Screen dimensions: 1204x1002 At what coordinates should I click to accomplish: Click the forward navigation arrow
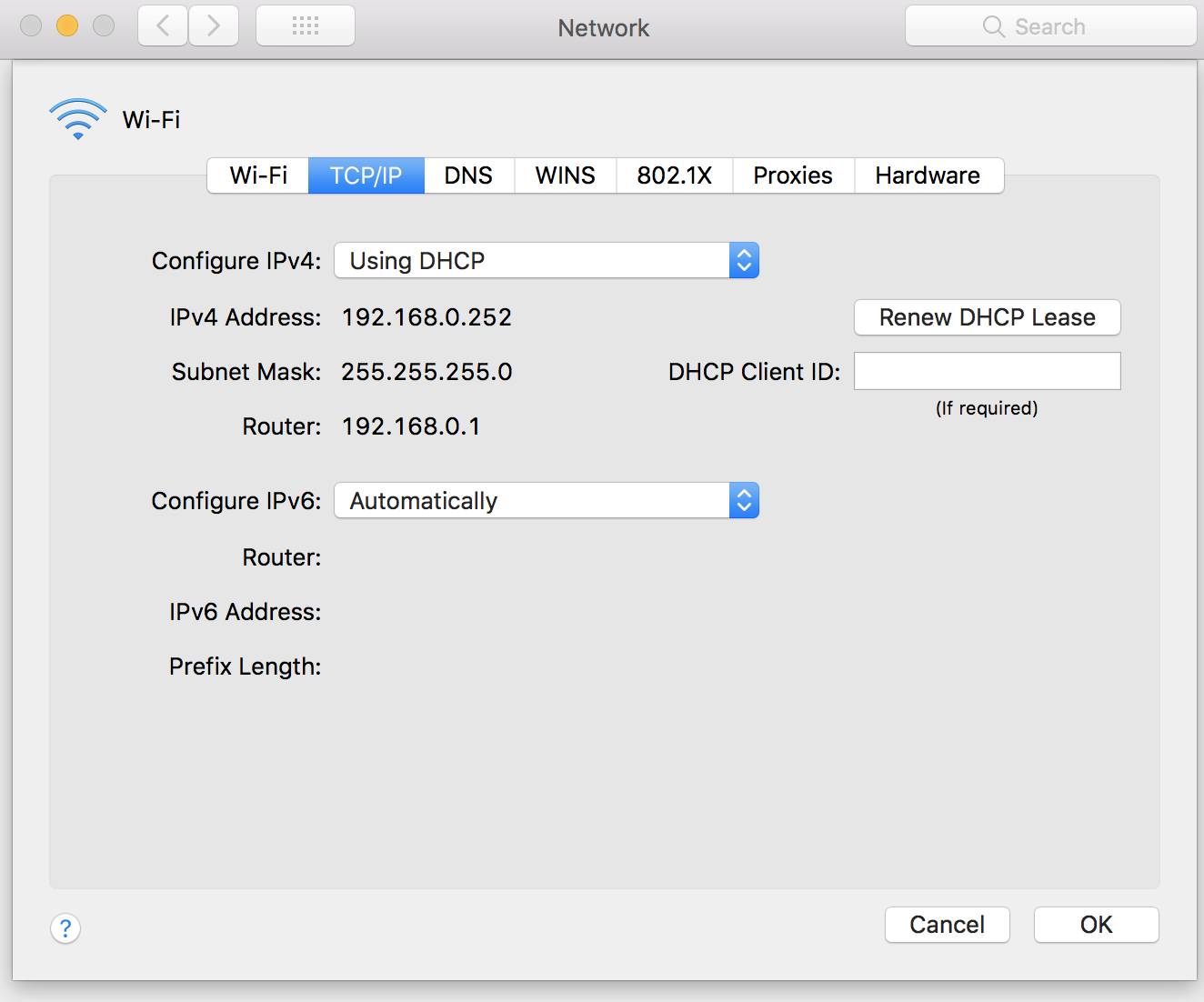point(214,25)
